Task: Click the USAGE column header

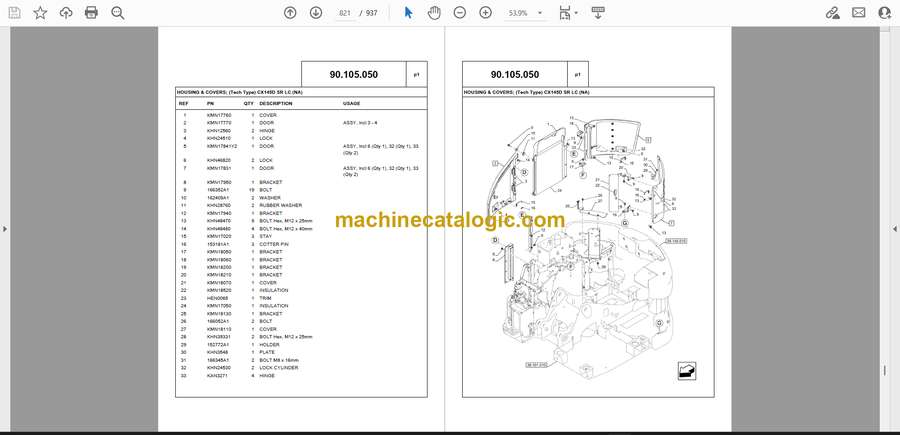Action: pyautogui.click(x=351, y=104)
